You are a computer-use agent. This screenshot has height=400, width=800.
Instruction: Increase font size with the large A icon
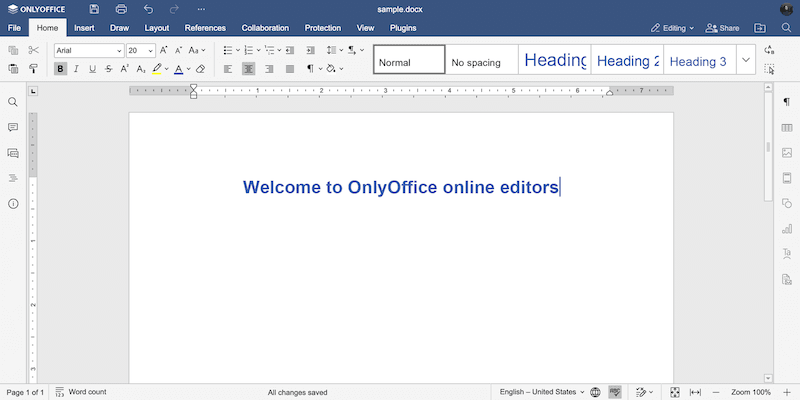(x=164, y=50)
